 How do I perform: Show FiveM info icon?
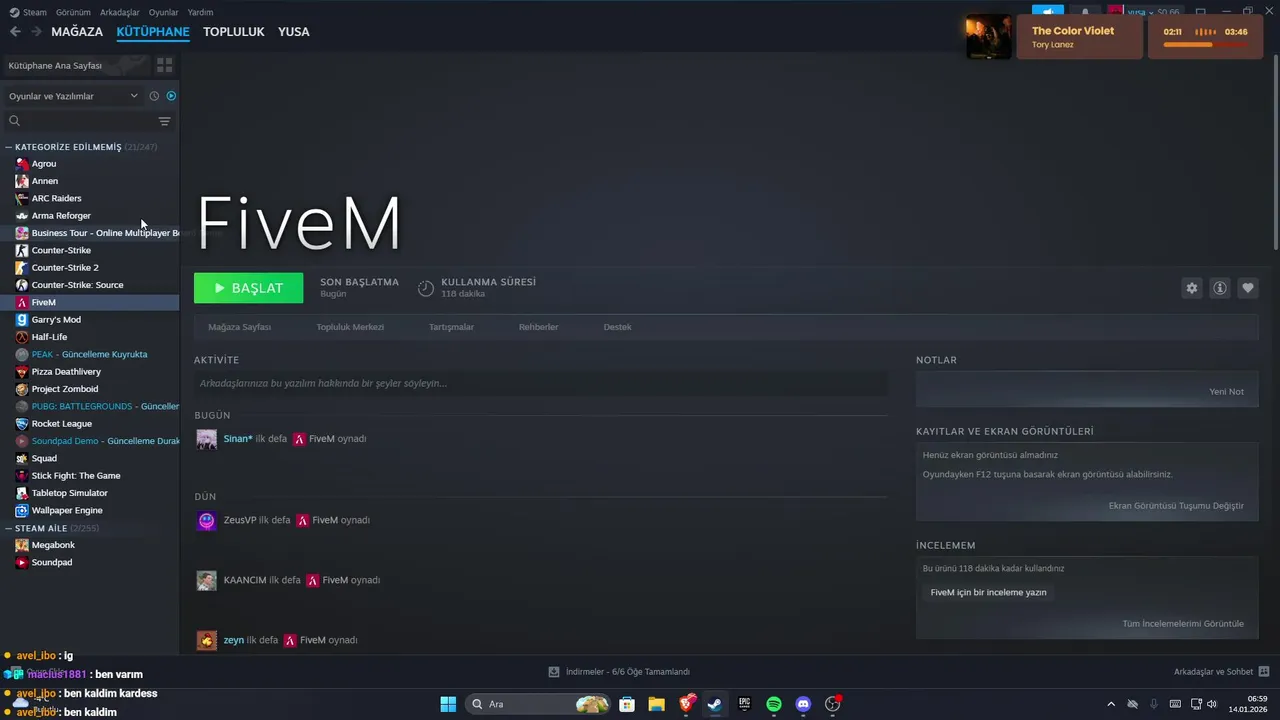(1220, 288)
